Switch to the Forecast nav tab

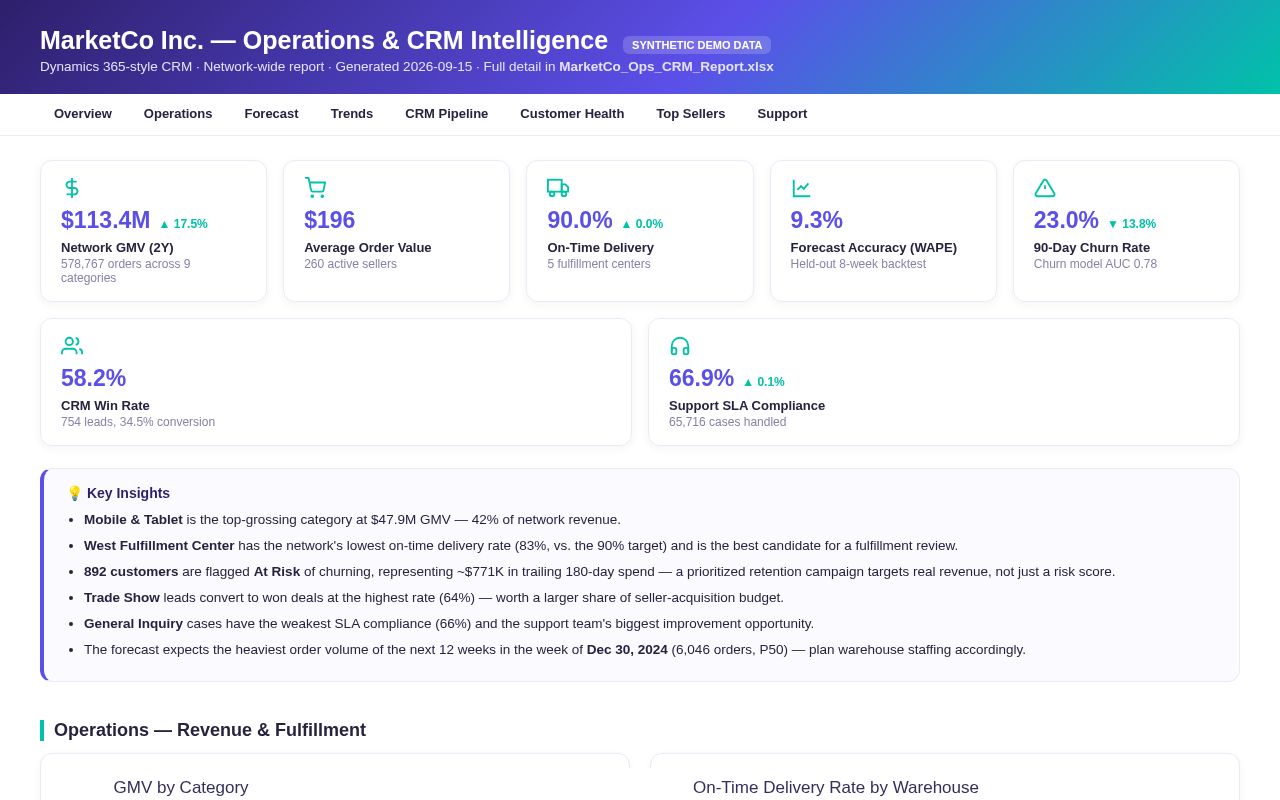(272, 114)
